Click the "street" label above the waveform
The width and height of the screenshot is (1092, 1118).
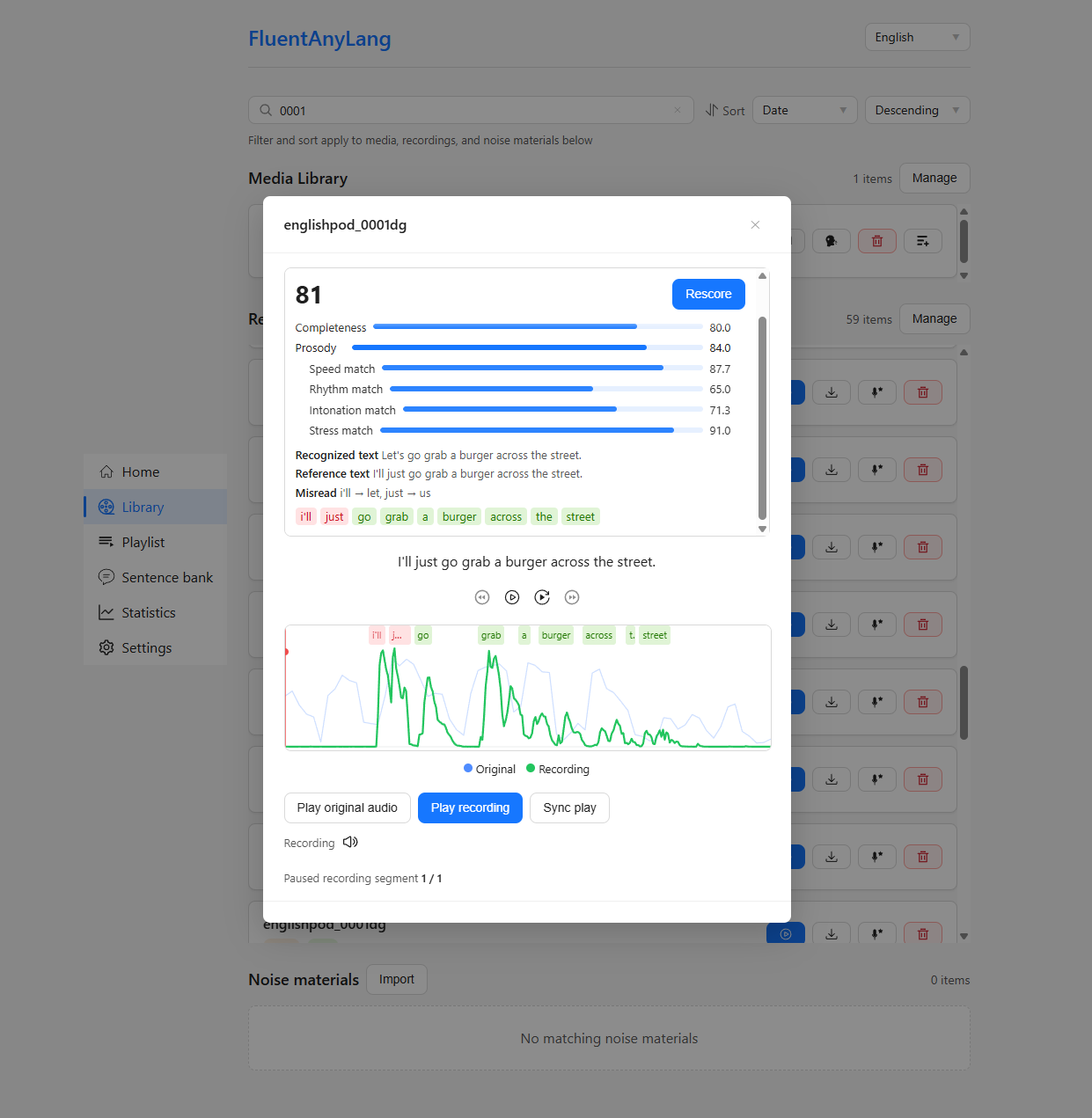pyautogui.click(x=655, y=635)
